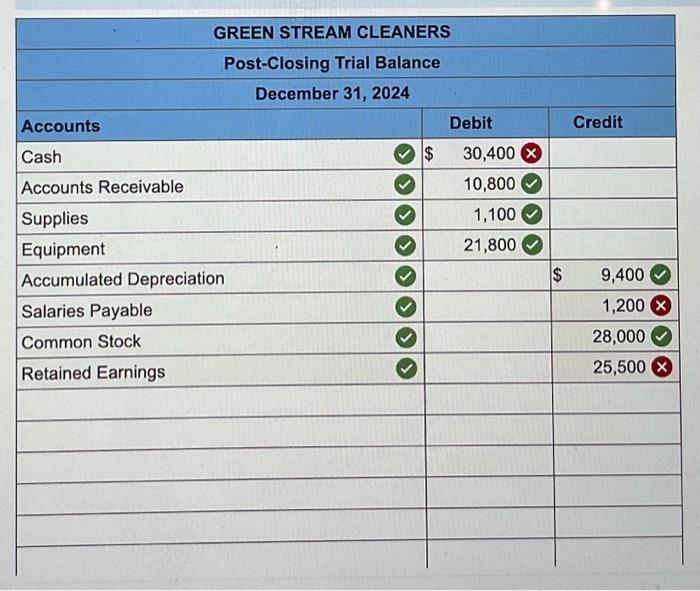
Task: Select the Cash debit value 30,400
Action: pos(488,154)
